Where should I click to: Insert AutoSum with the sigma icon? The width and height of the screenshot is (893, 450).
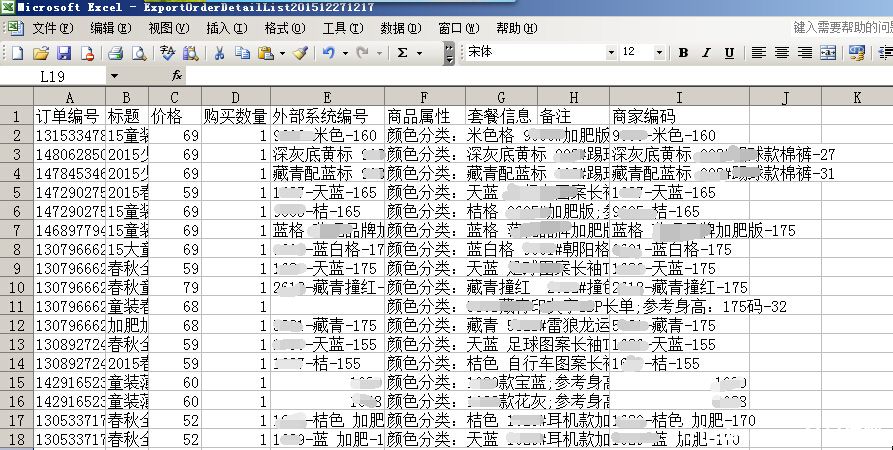tap(403, 53)
